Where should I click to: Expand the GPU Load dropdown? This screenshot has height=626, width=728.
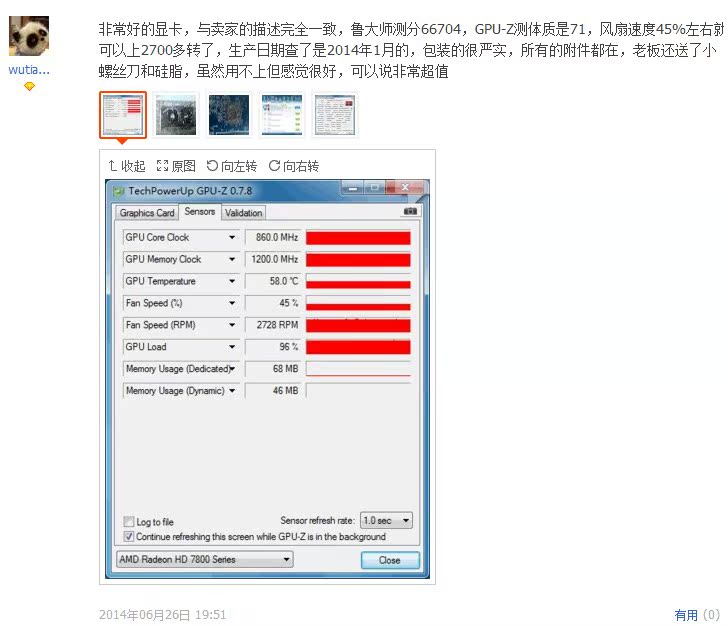[x=232, y=346]
